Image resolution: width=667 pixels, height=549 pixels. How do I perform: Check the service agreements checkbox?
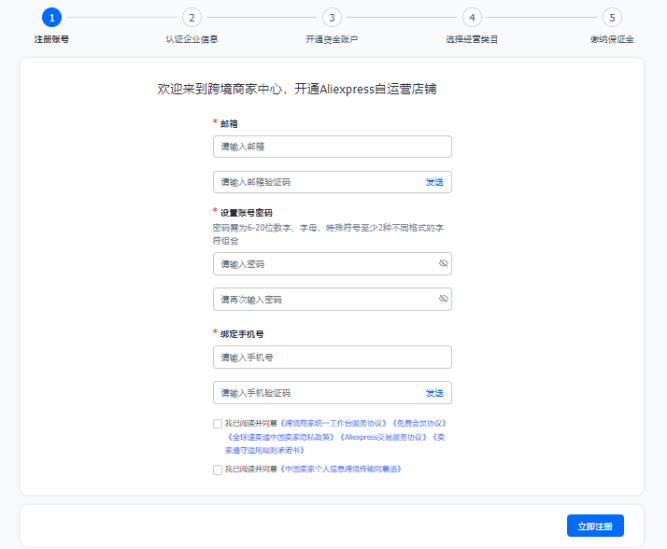pyautogui.click(x=218, y=423)
